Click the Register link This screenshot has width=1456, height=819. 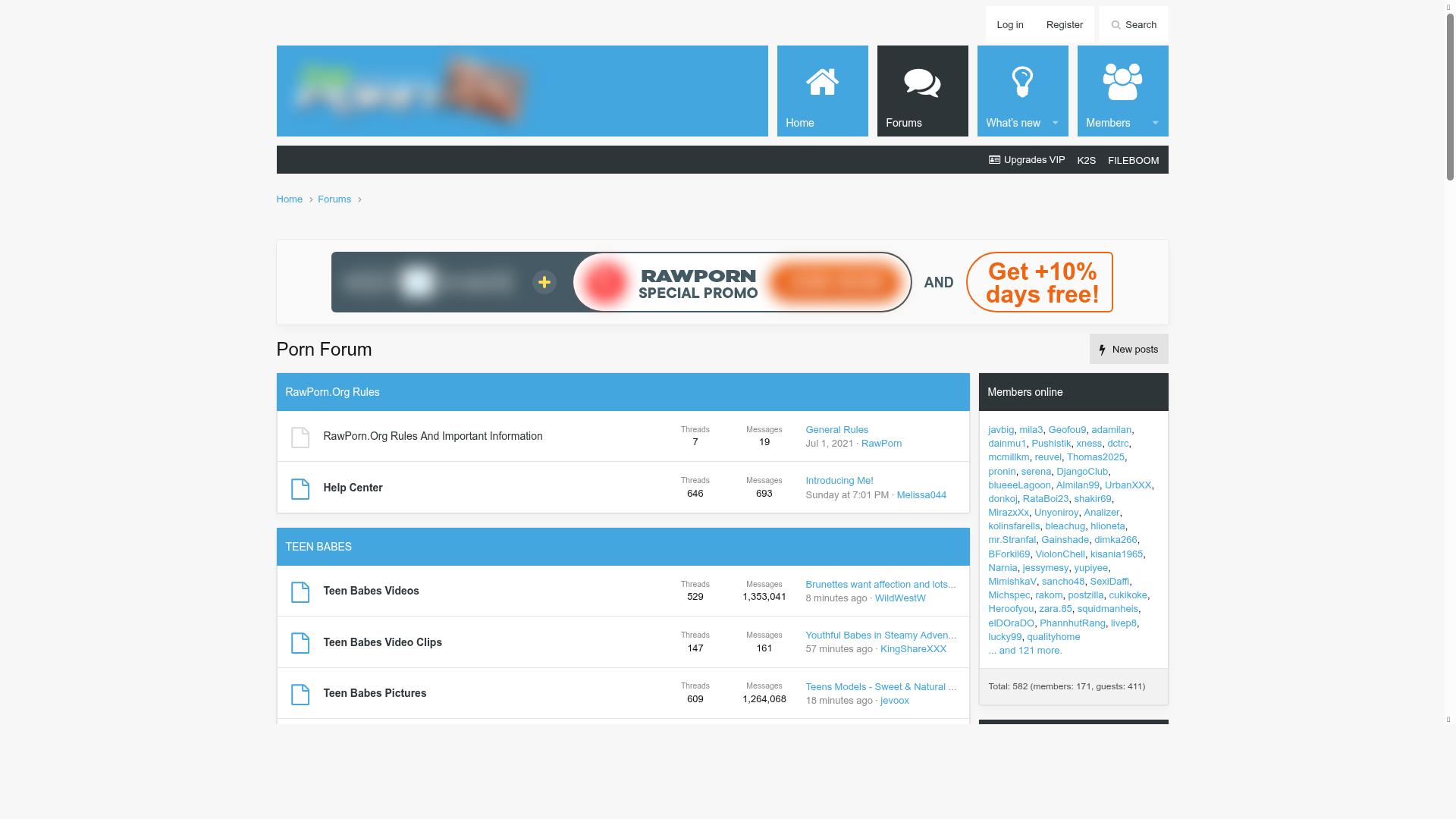click(x=1064, y=25)
